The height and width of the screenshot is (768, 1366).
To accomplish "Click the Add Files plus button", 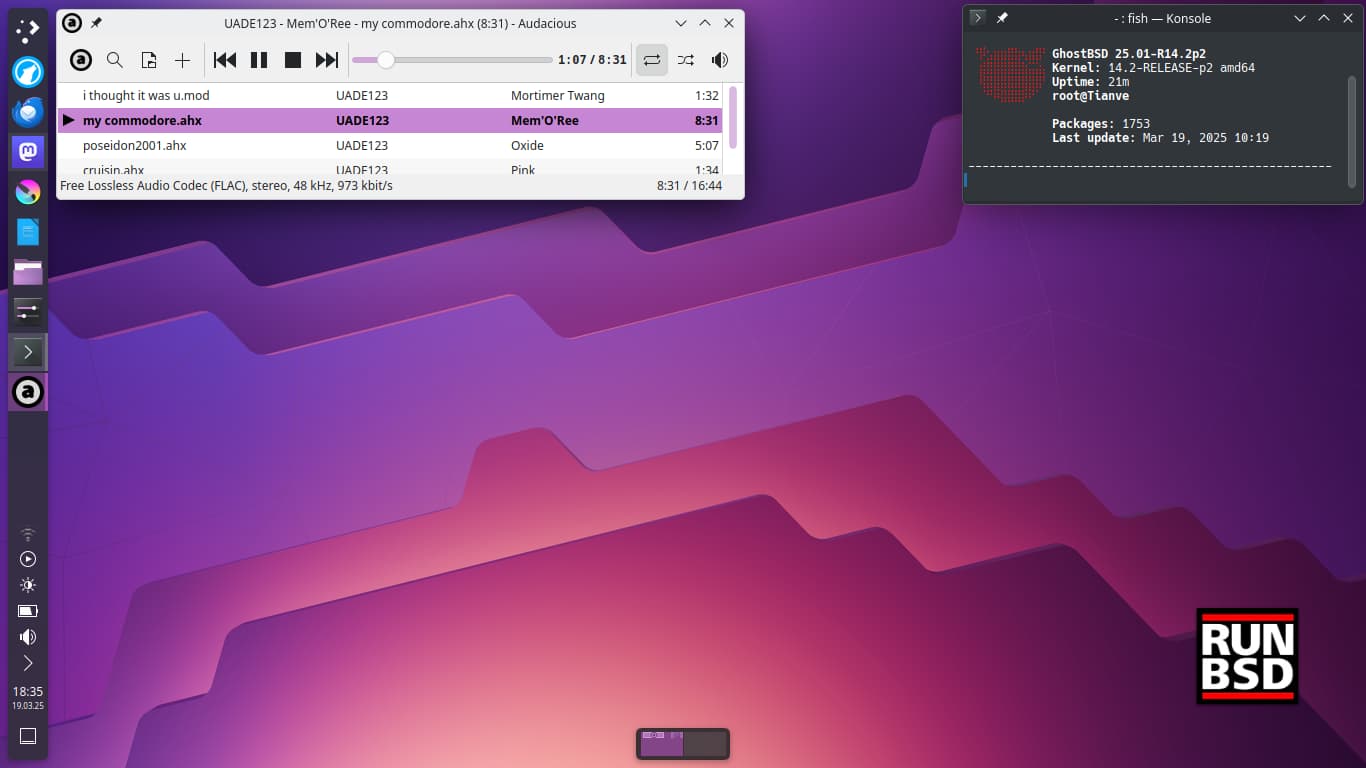I will (x=182, y=60).
